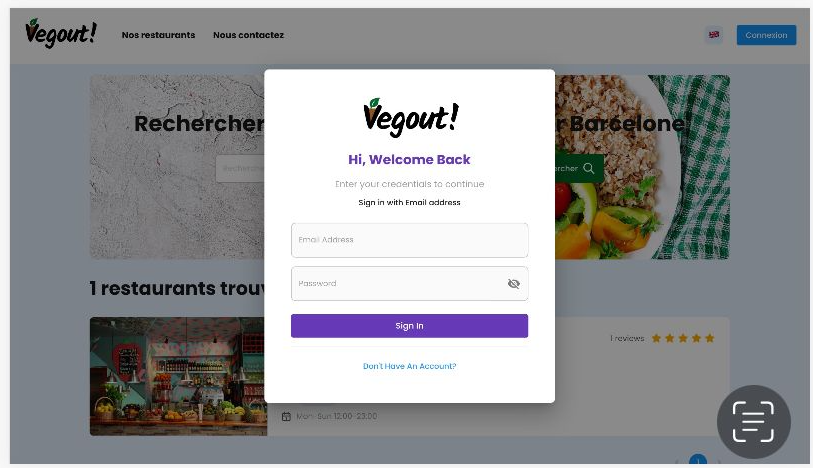Click the calendar opening hours icon
This screenshot has width=813, height=468.
tap(286, 416)
